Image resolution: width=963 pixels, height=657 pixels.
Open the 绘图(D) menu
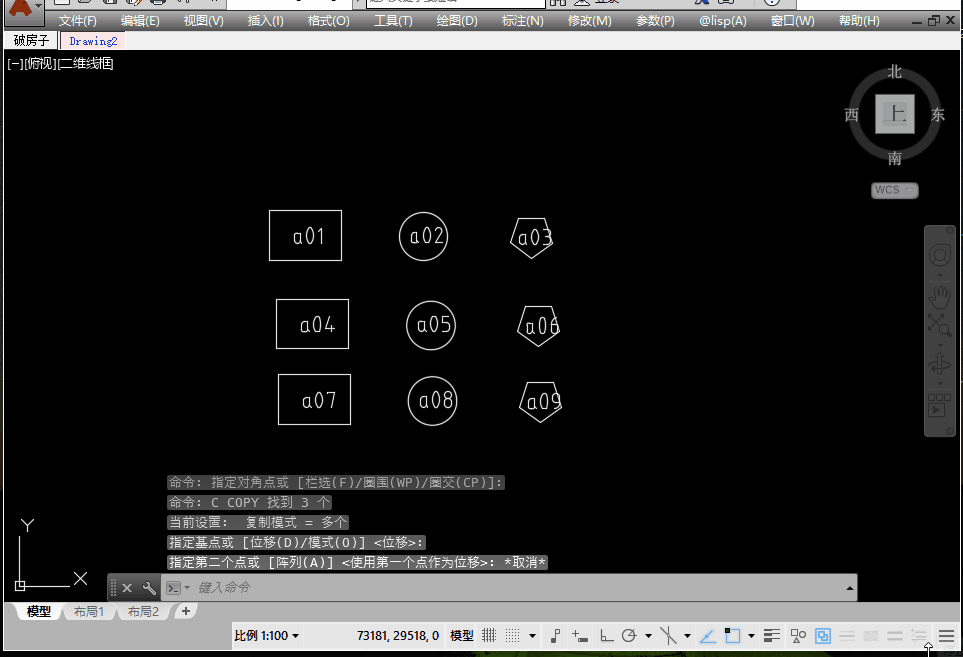457,21
